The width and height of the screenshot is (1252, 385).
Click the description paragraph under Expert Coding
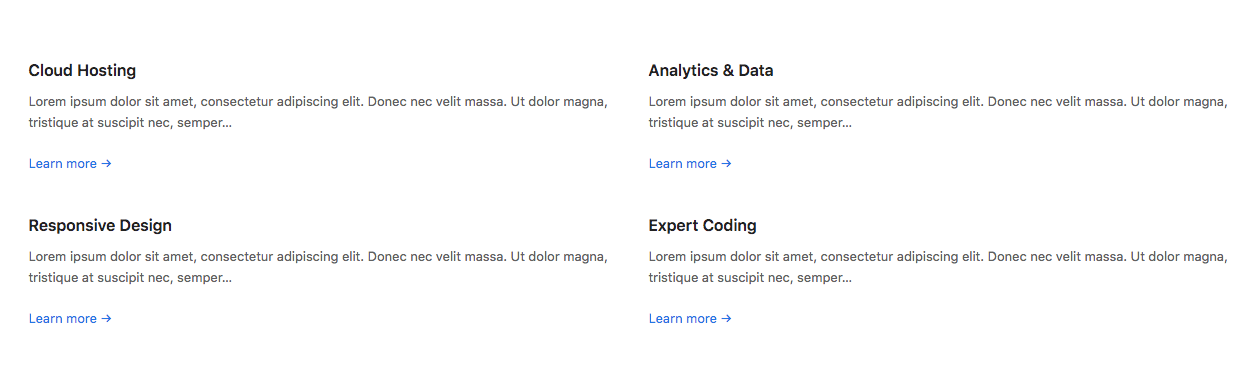(938, 267)
